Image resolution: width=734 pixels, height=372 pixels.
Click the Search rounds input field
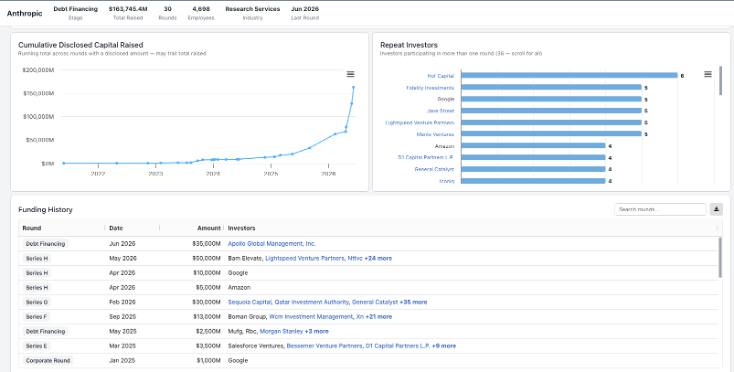pyautogui.click(x=660, y=209)
